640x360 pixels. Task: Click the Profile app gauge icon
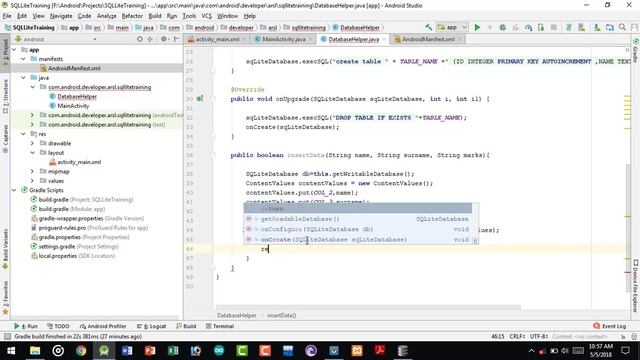click(x=529, y=27)
